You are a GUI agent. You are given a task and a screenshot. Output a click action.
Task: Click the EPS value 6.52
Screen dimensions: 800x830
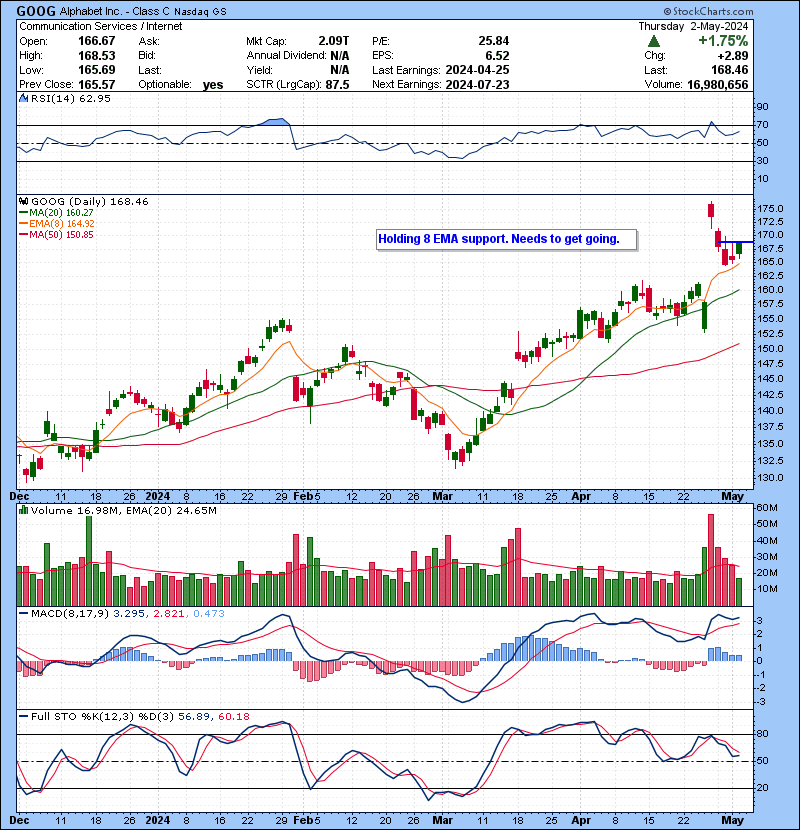[497, 56]
